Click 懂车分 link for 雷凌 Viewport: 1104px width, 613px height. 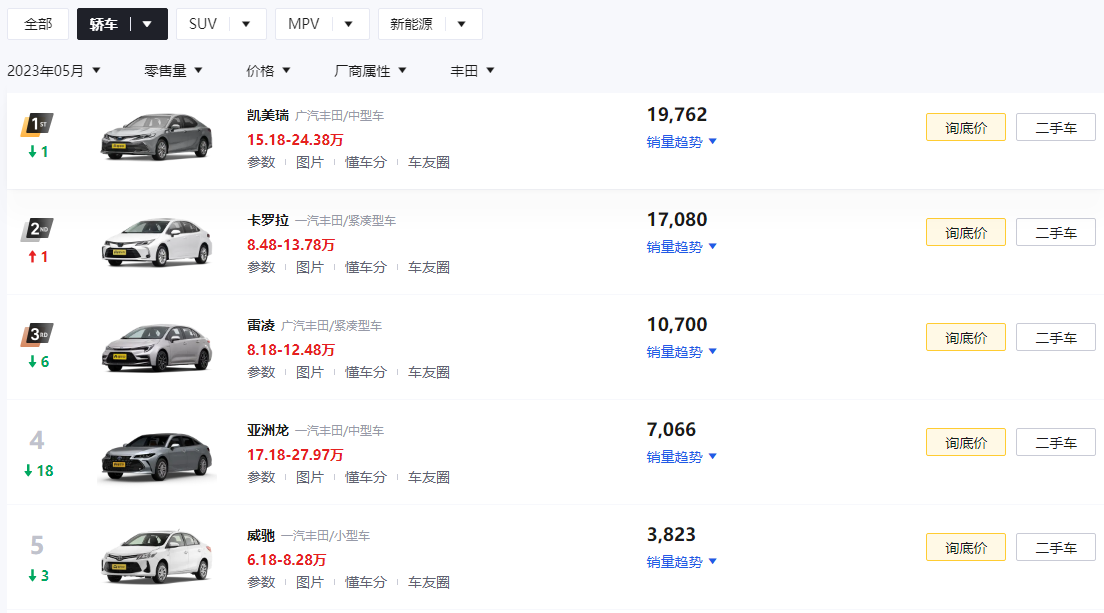click(x=366, y=372)
